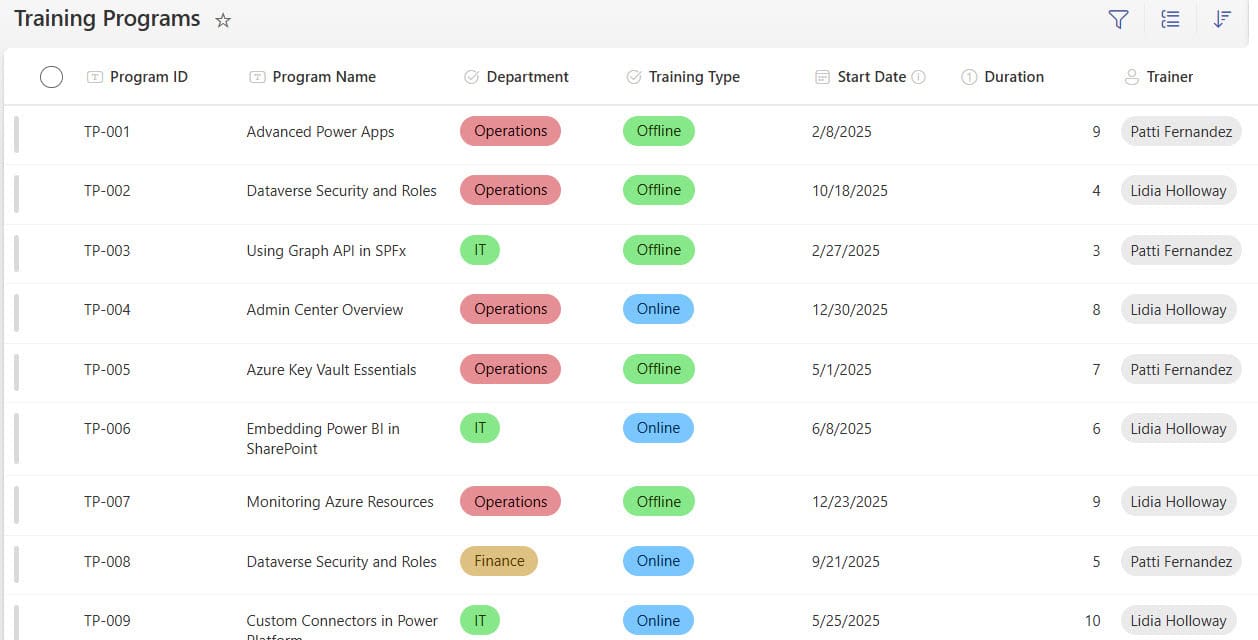
Task: Click the duration value 10 in TP-009 row
Action: tap(1092, 621)
